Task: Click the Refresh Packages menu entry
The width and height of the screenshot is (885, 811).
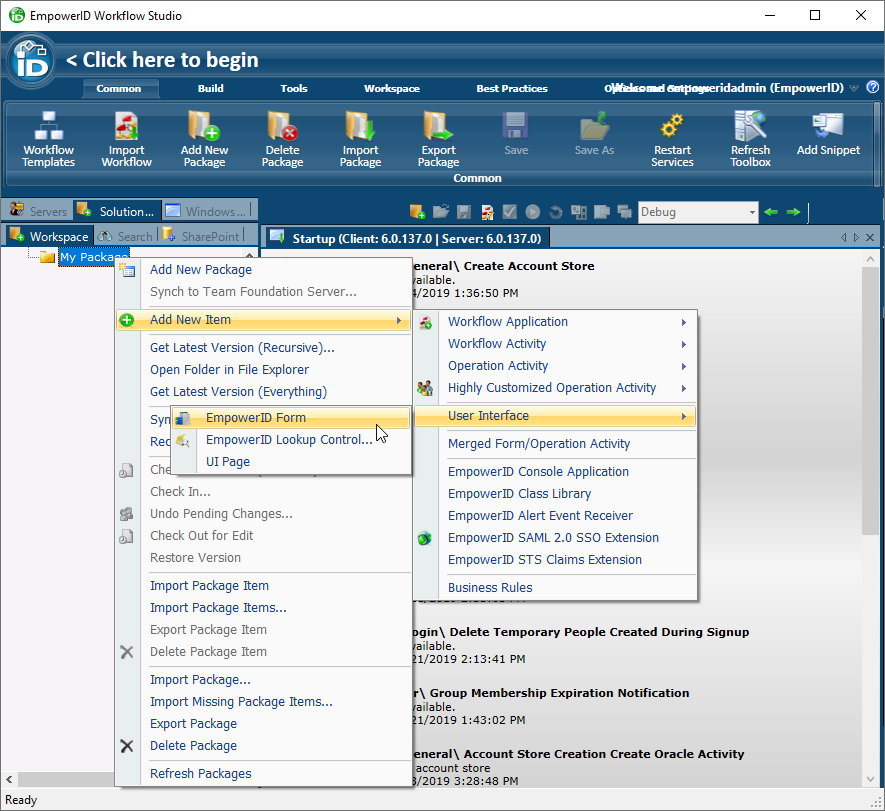Action: [201, 774]
